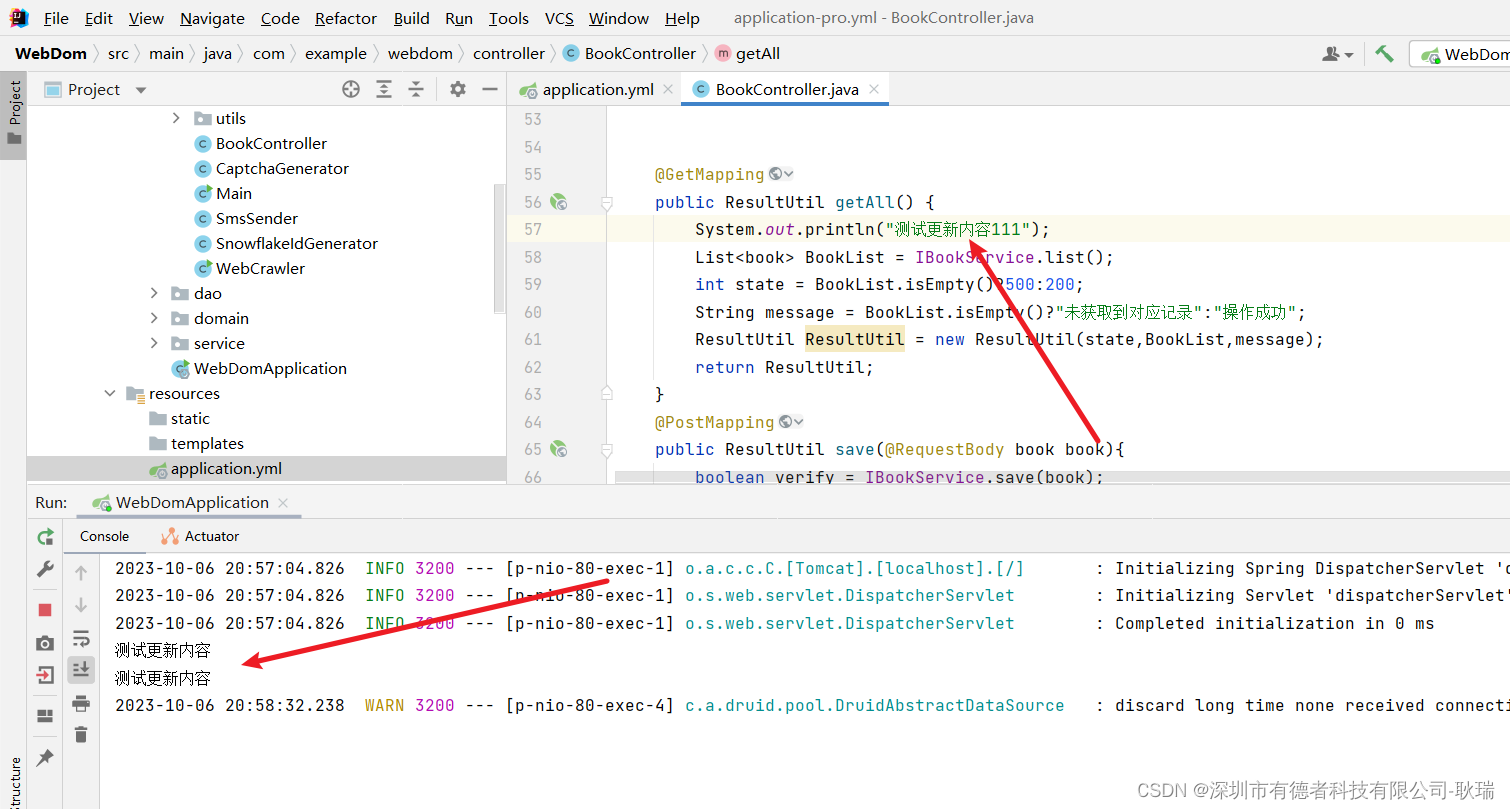Open the Help menu

coord(682,18)
